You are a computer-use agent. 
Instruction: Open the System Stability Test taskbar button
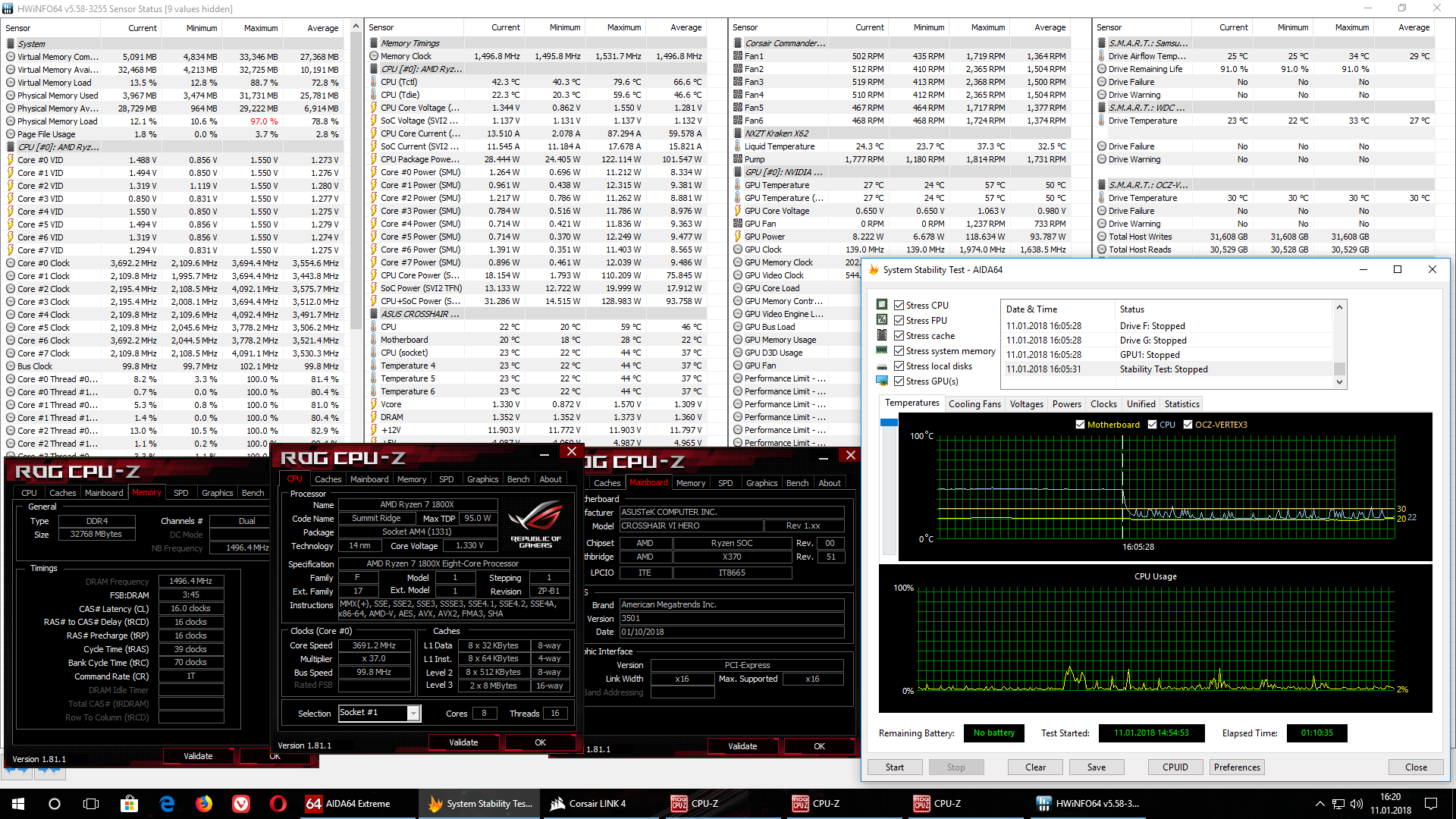pos(479,804)
